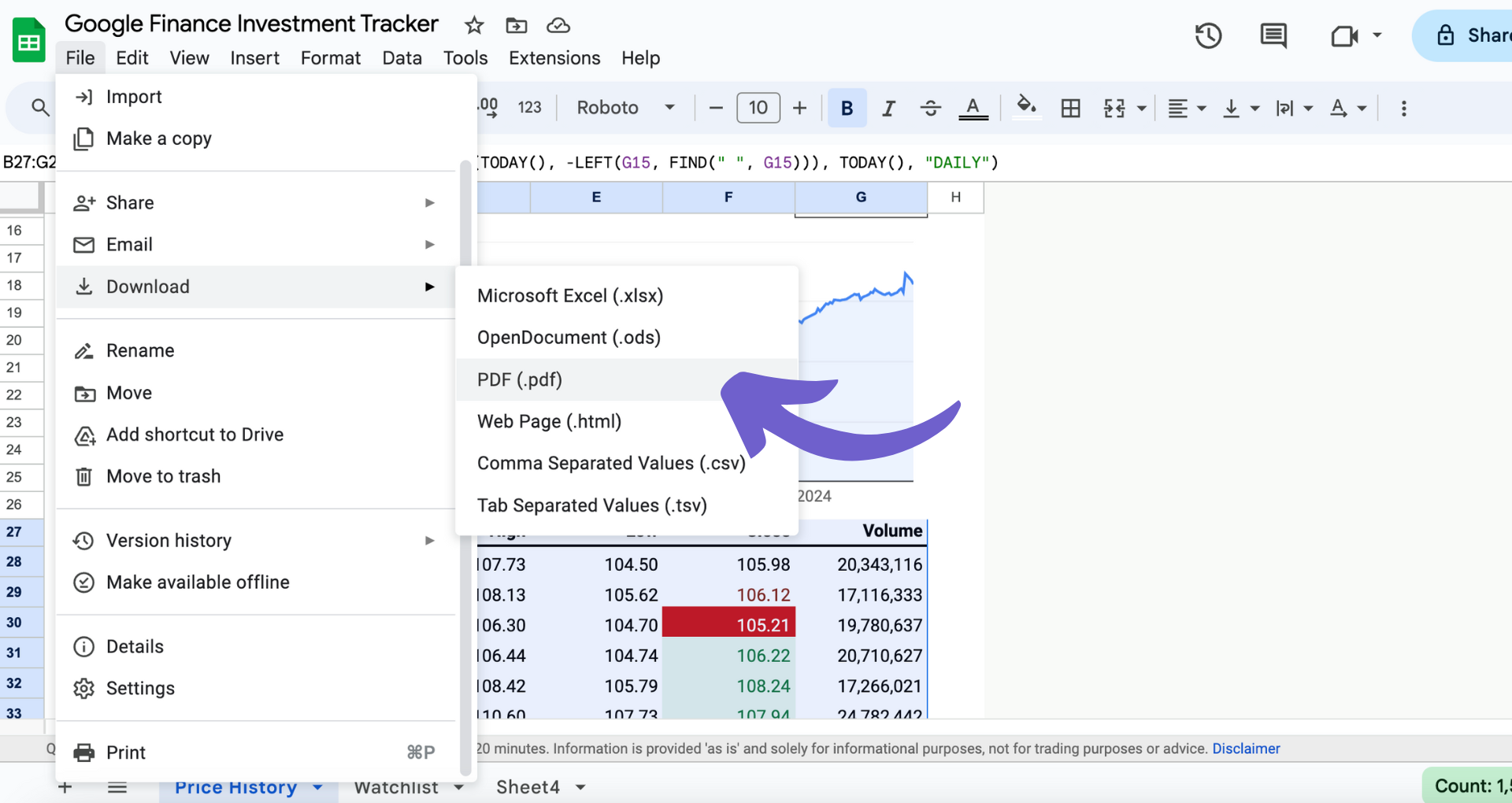Select the fill color paint bucket

1025,106
